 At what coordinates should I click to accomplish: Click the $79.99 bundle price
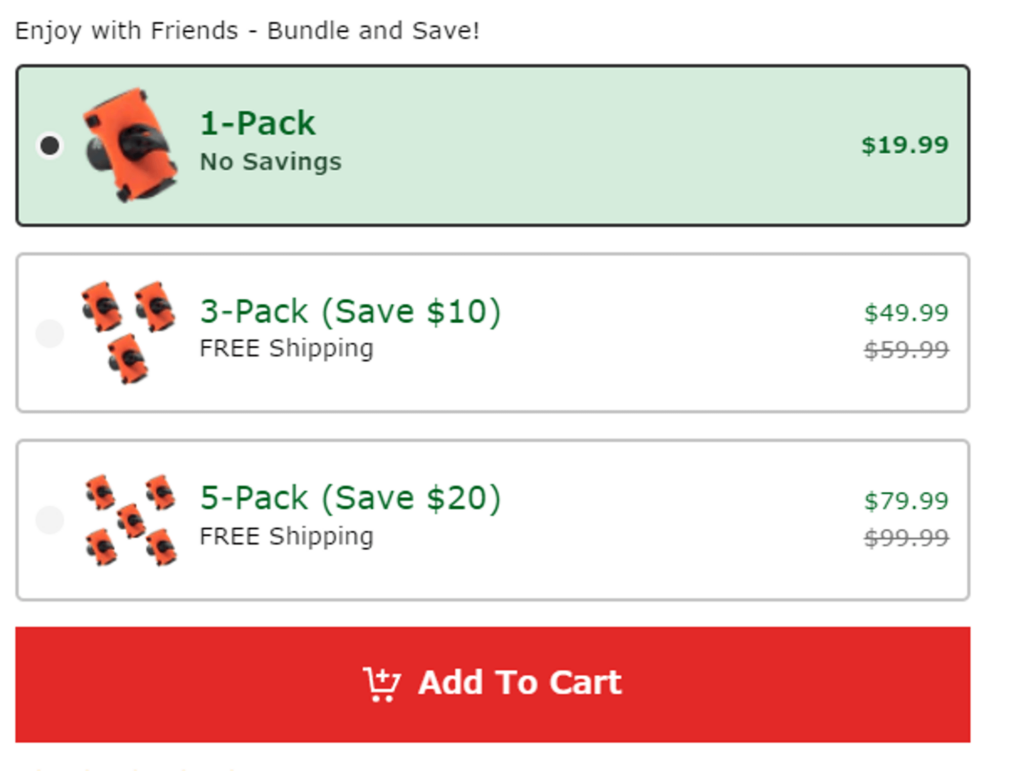pos(906,500)
